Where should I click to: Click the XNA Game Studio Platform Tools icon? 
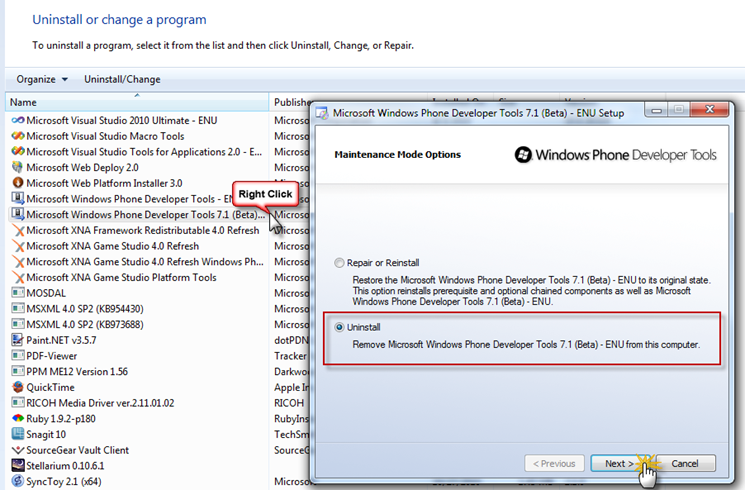(18, 278)
